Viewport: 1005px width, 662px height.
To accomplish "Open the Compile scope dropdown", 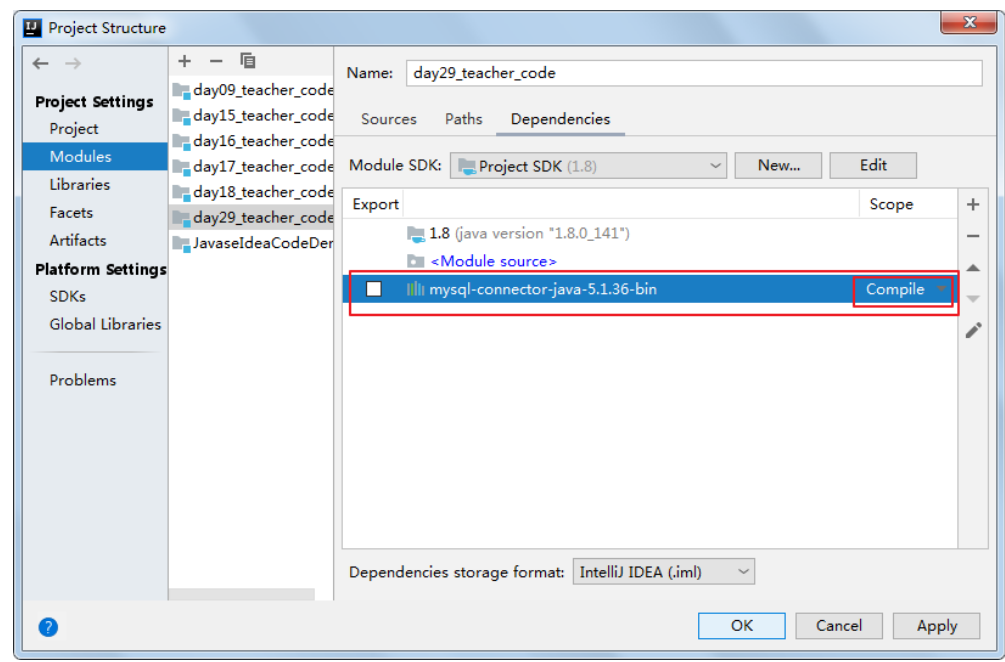I will coord(906,289).
